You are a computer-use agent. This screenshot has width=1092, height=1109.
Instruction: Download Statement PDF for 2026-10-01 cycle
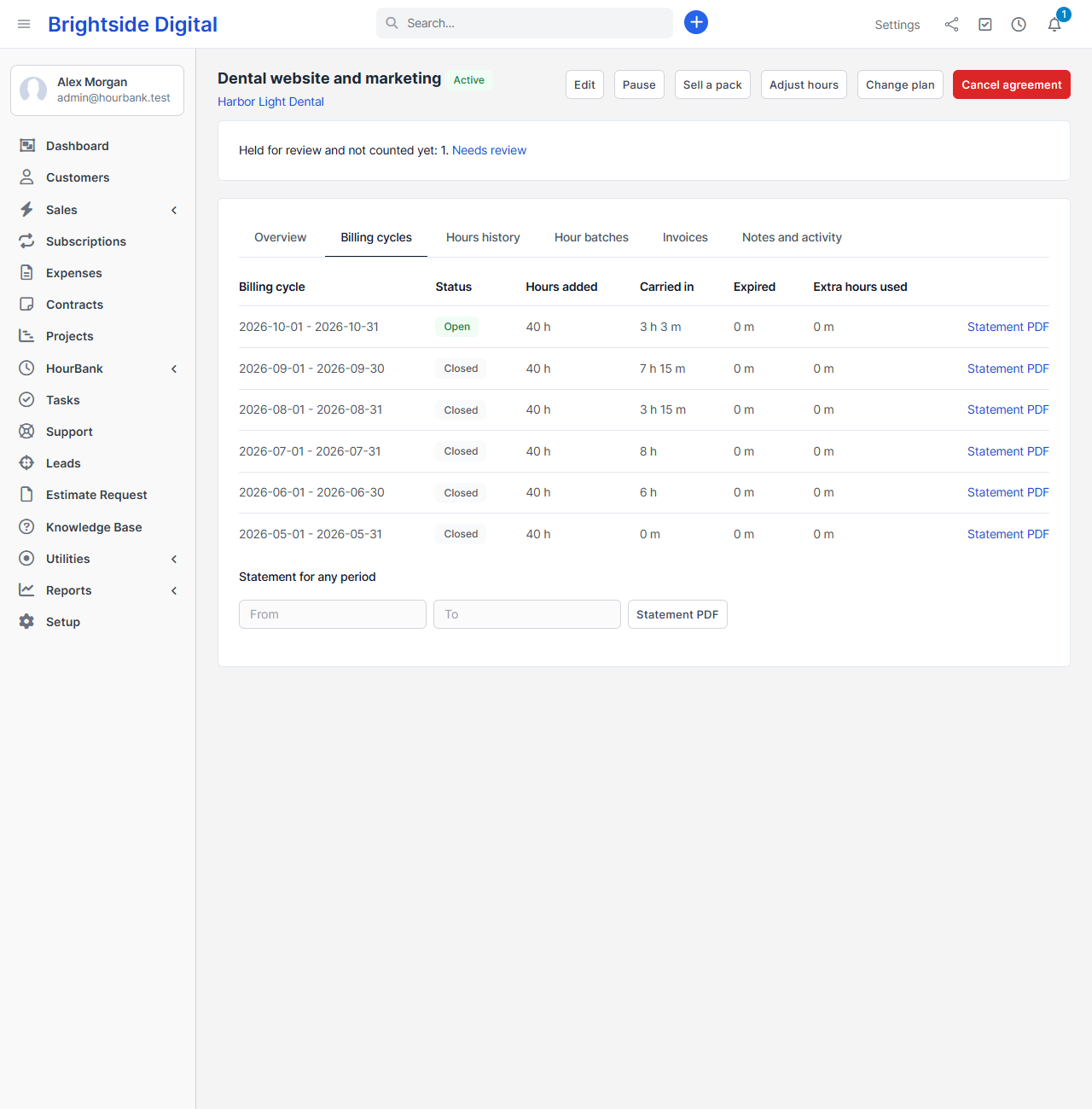[x=1008, y=327]
